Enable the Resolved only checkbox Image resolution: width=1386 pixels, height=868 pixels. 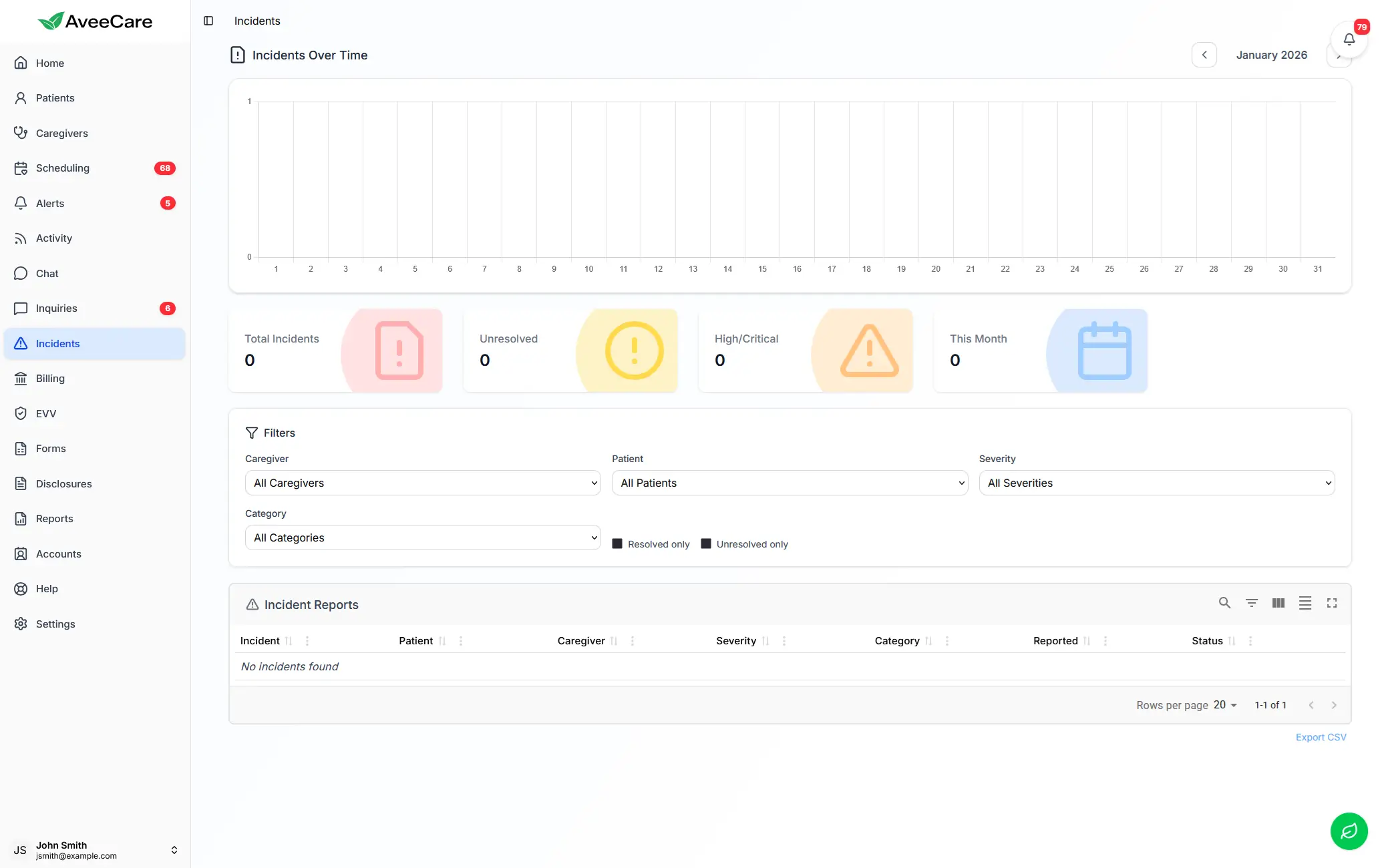pos(617,544)
